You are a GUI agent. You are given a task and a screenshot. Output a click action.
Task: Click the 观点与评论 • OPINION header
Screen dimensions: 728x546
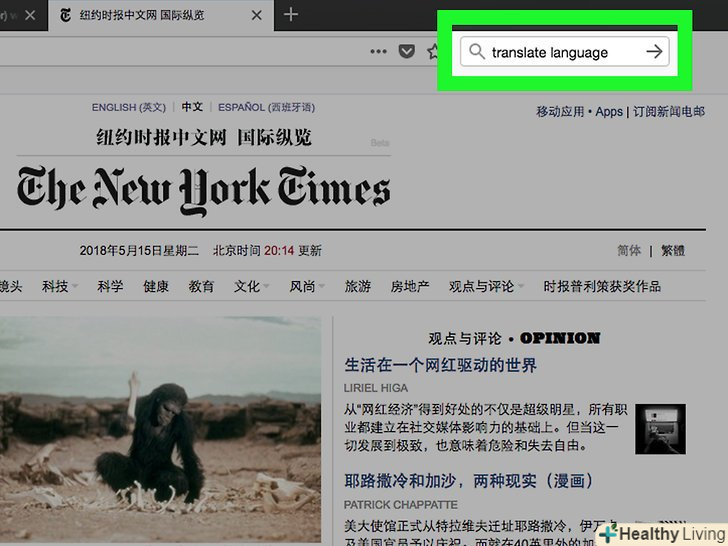coord(514,338)
